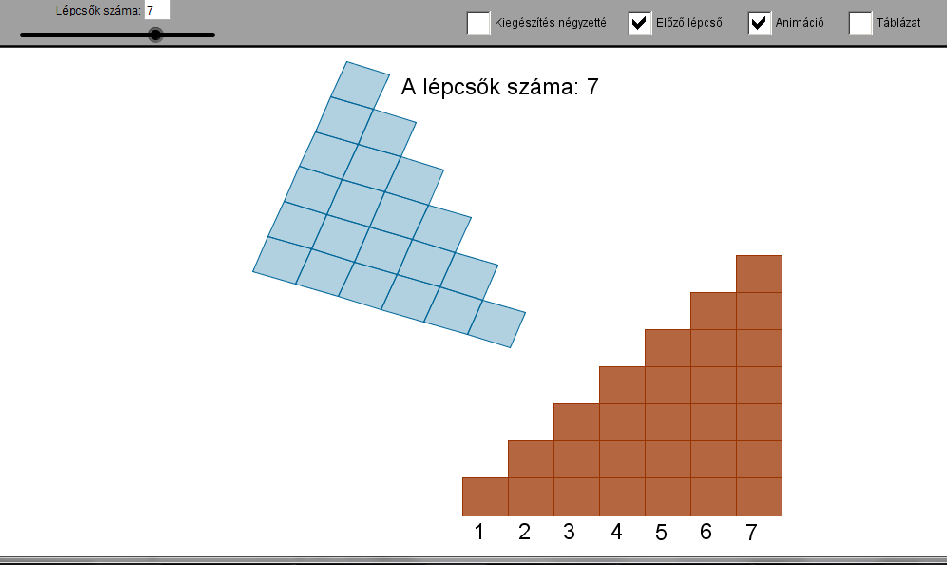This screenshot has width=947, height=565.
Task: Click the number 4 label below the staircase
Action: (616, 532)
